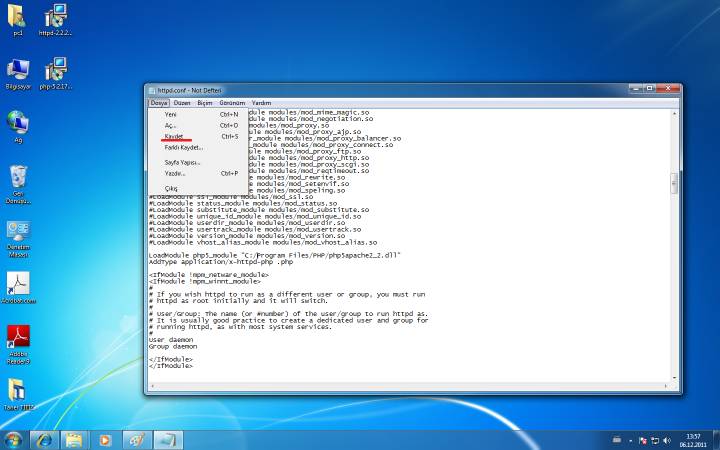Open the Bilgisayar desktop icon
720x450 pixels.
point(18,70)
